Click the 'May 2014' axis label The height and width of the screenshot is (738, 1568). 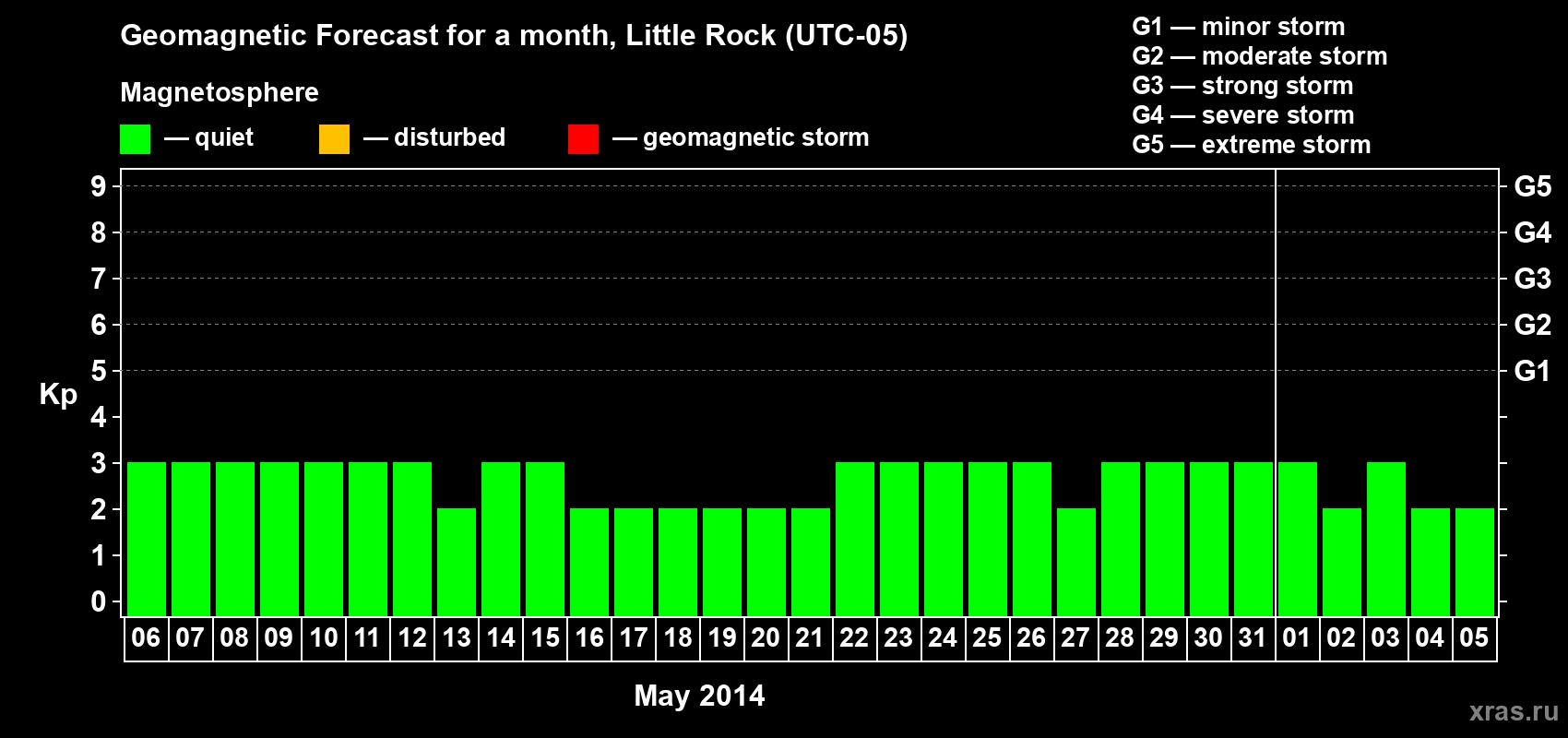[x=699, y=696]
